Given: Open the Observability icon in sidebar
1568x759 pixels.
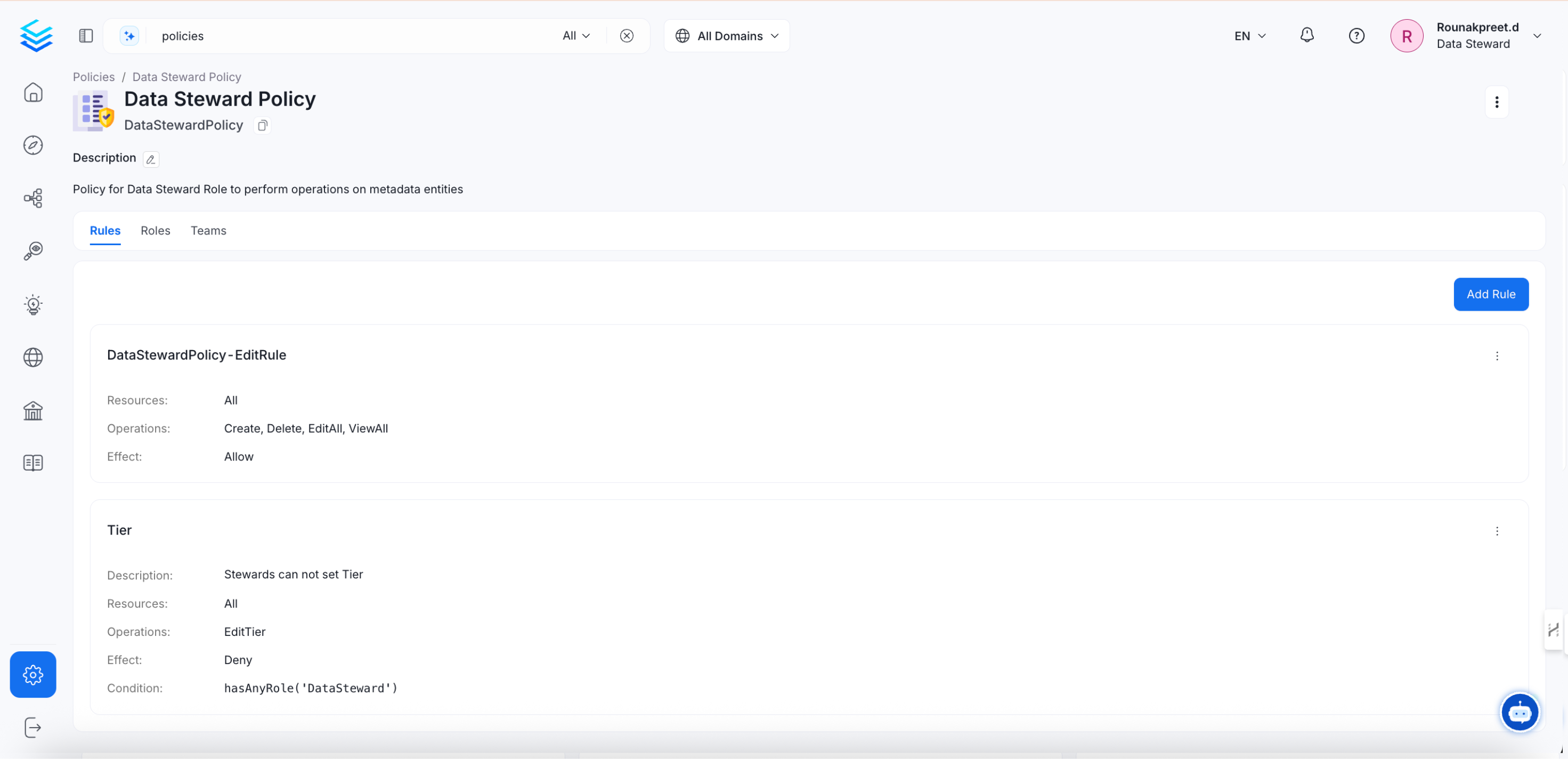Looking at the screenshot, I should pyautogui.click(x=33, y=251).
